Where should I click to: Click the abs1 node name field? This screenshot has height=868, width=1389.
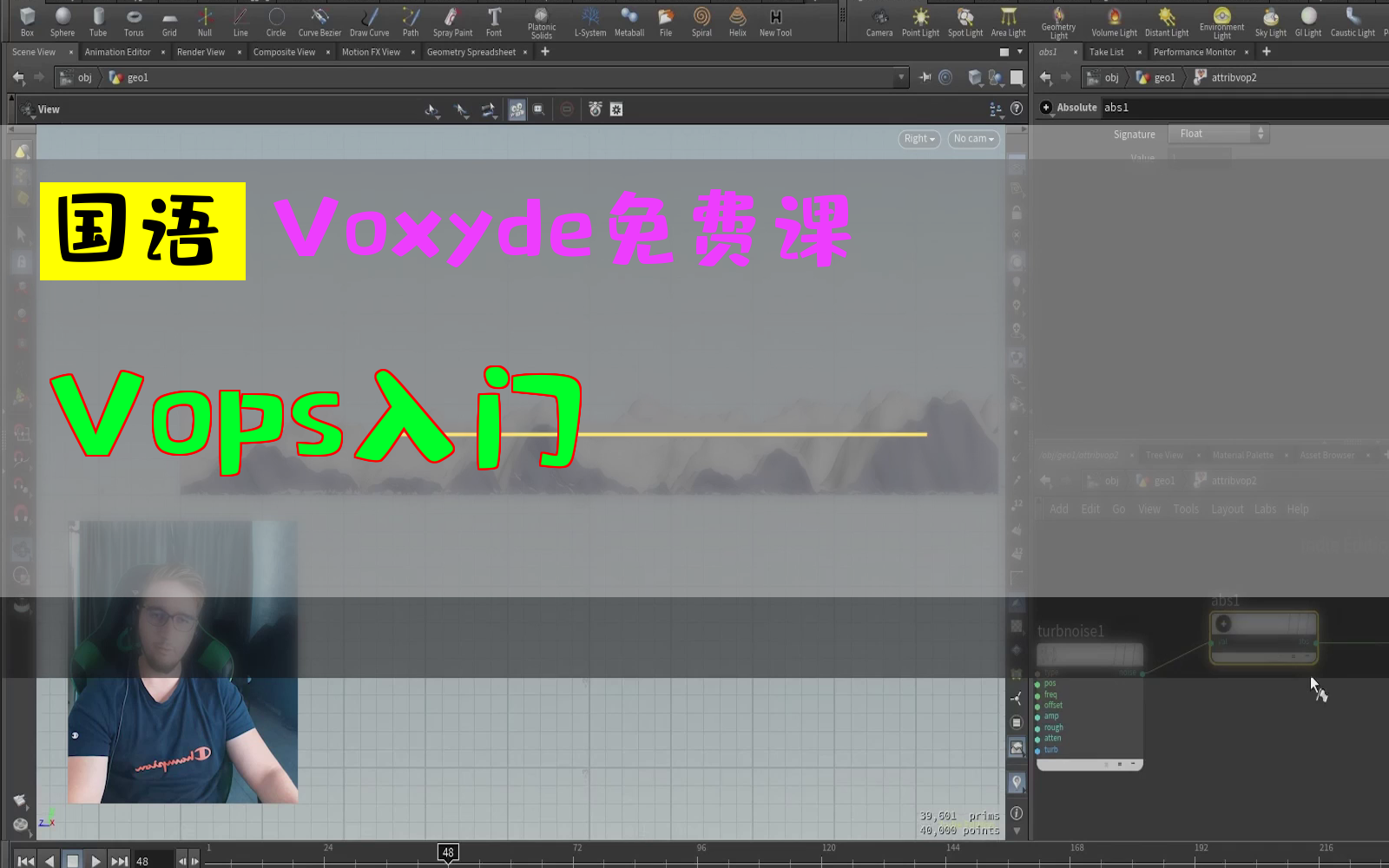[x=1243, y=108]
